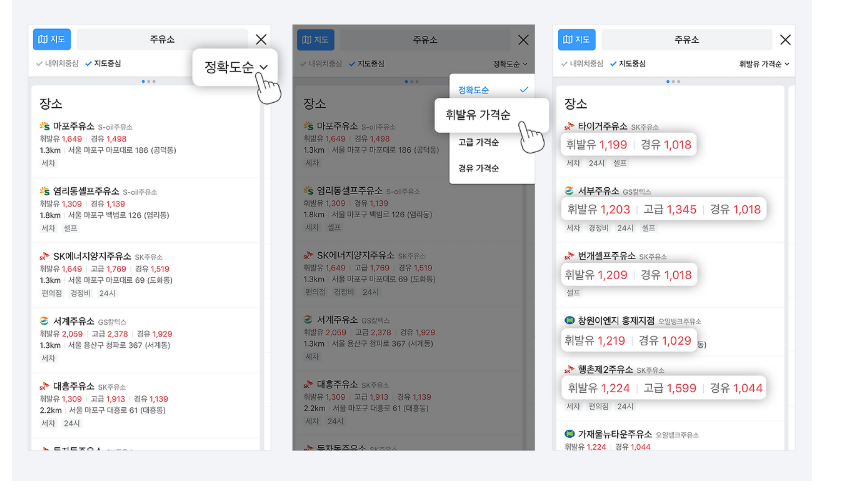The image size is (845, 490).
Task: Click the SK logo beside 타이거주유소
Action: coord(569,126)
